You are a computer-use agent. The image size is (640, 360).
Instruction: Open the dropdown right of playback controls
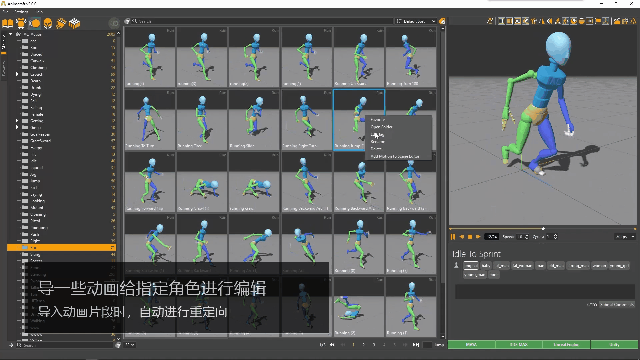pos(625,237)
